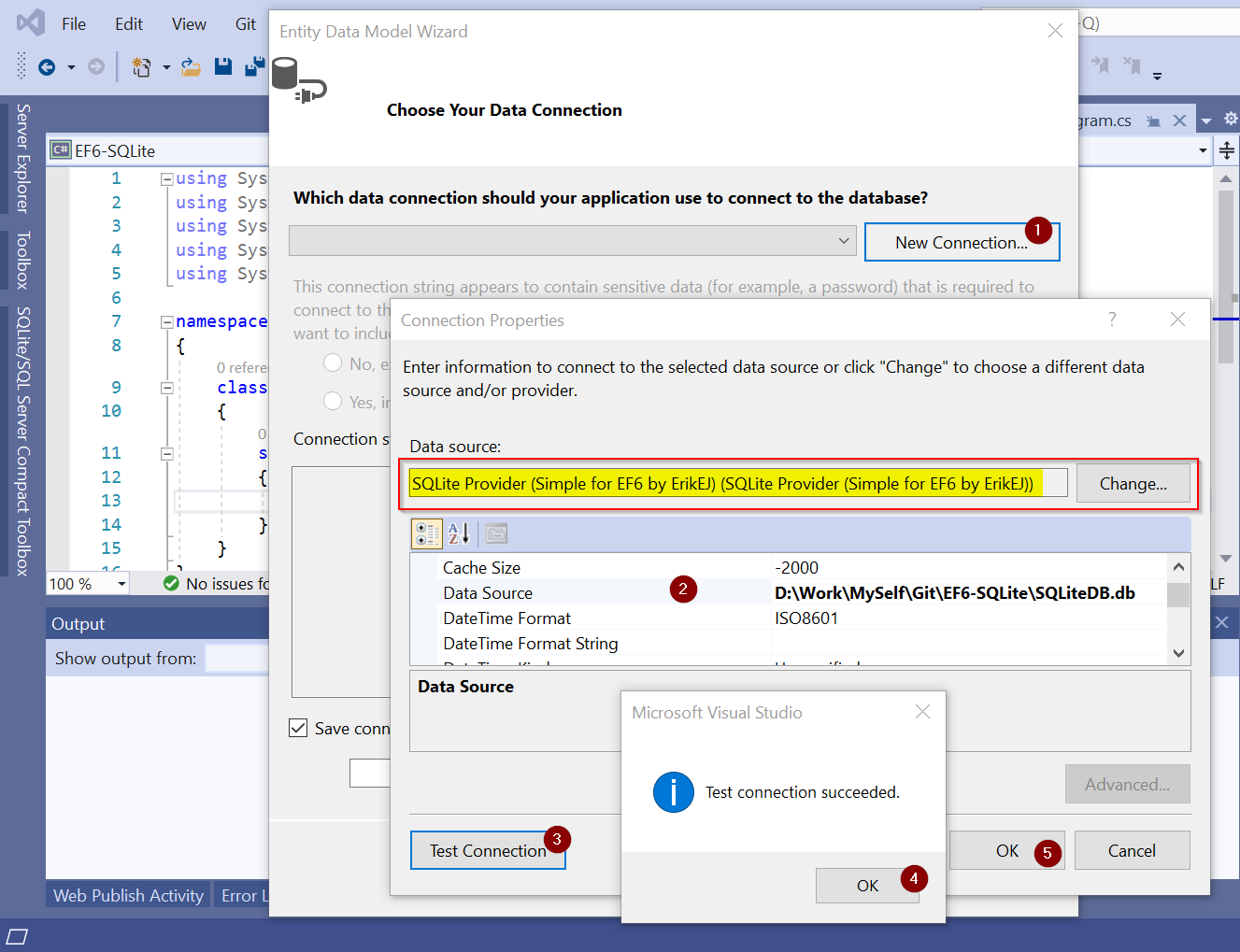Open the SQLite/SQL Server Compact Toolbox tab
This screenshot has width=1240, height=952.
click(x=23, y=441)
